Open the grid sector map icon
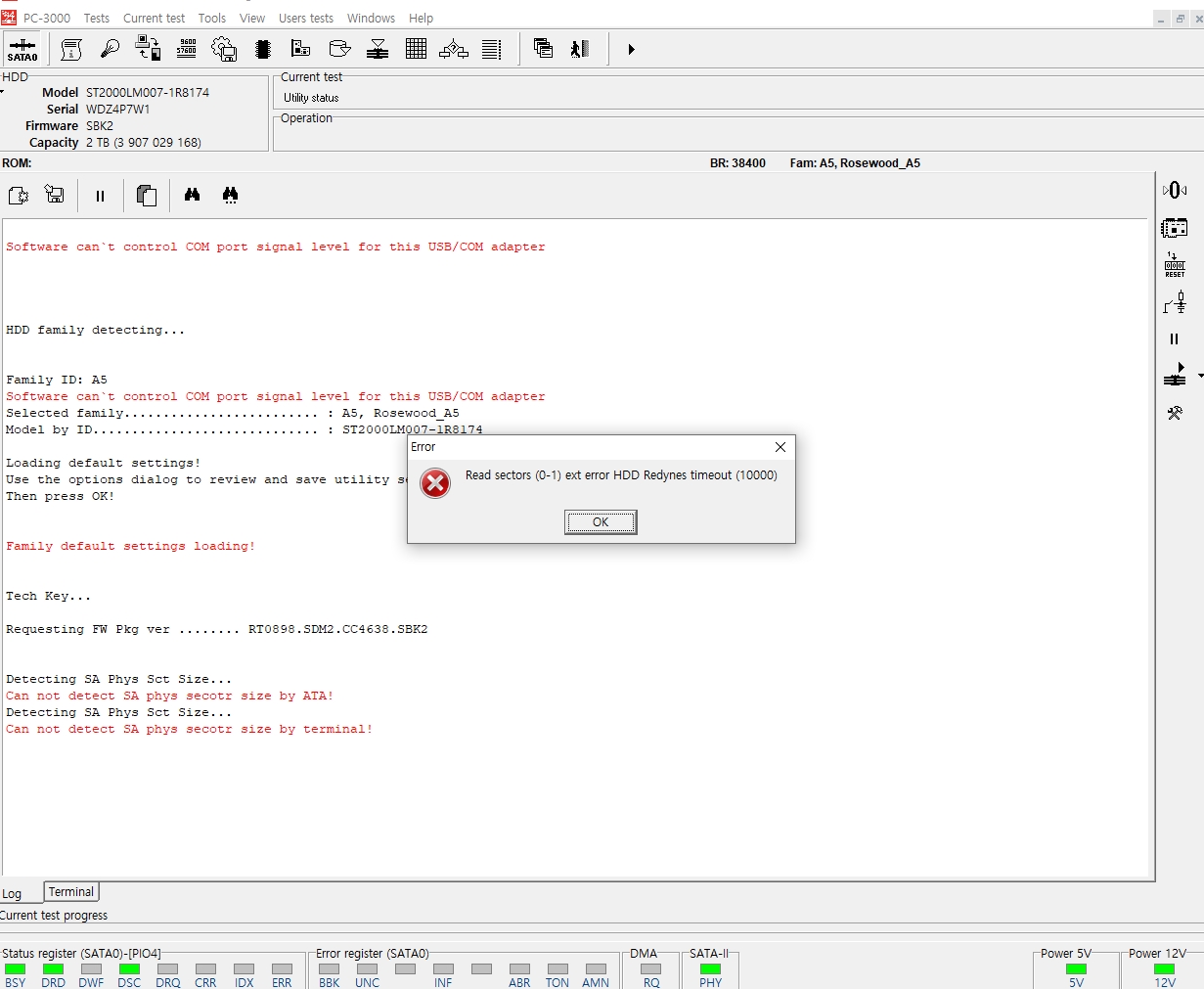This screenshot has width=1204, height=989. [416, 49]
